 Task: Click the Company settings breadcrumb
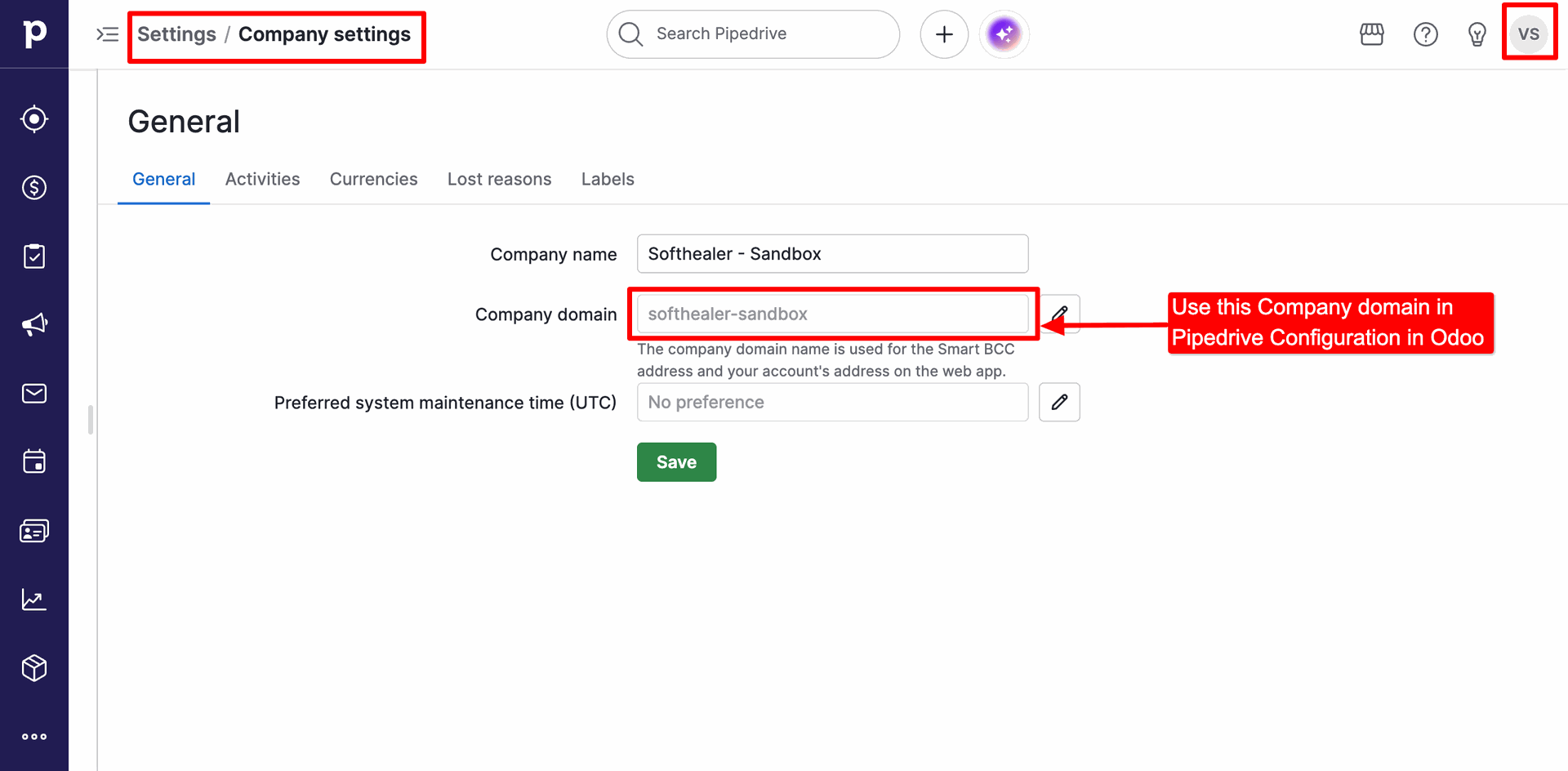click(324, 34)
